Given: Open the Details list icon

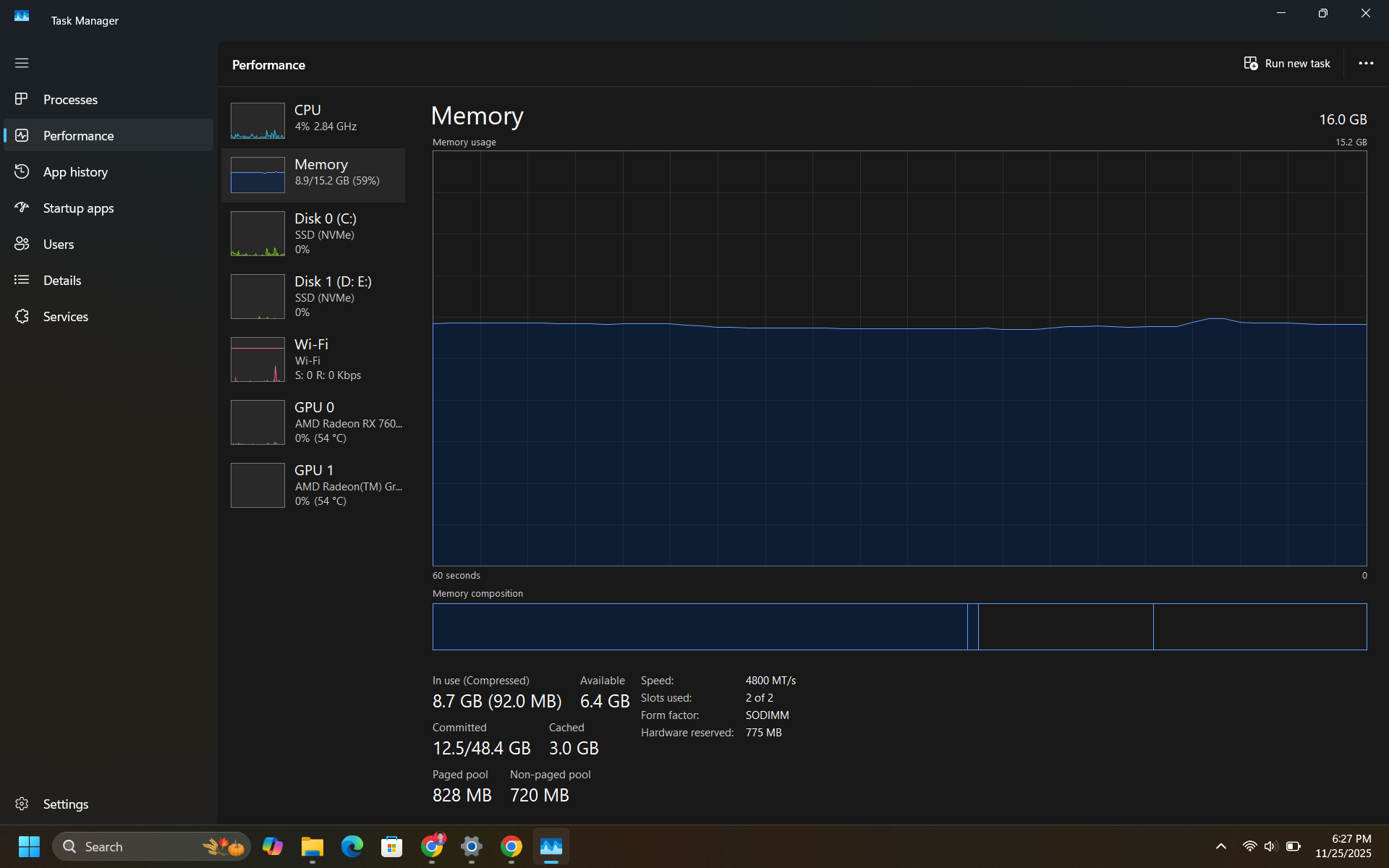Looking at the screenshot, I should click(x=22, y=280).
